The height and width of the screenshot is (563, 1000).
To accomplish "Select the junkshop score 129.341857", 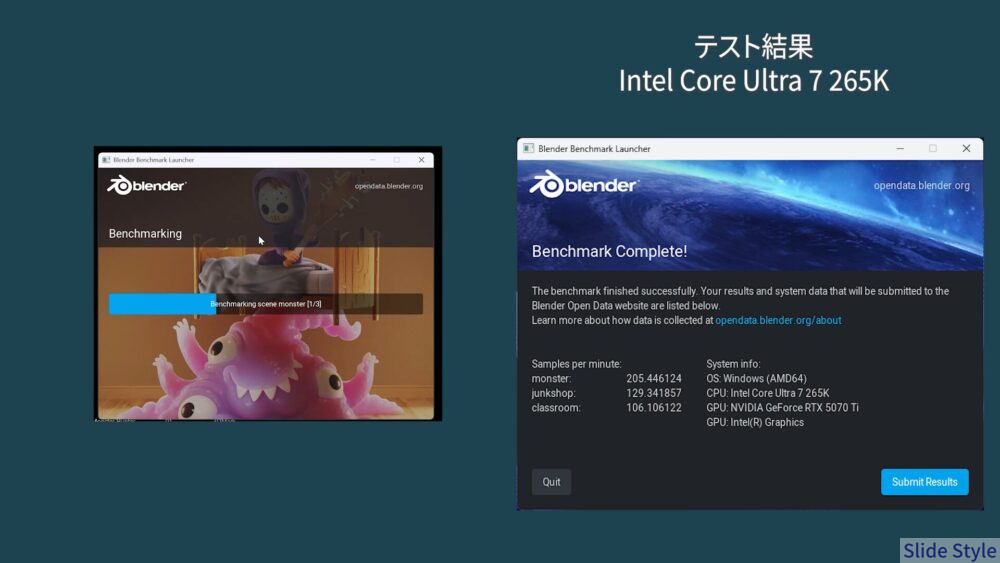I will (x=654, y=393).
